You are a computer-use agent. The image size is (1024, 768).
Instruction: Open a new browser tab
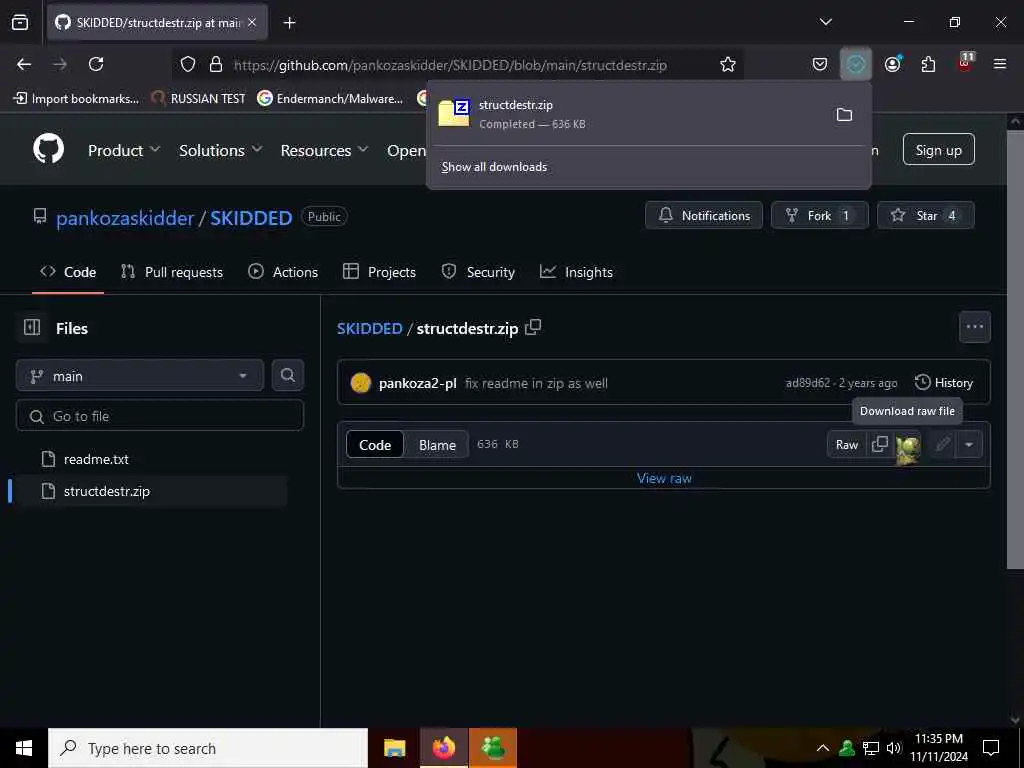click(289, 23)
